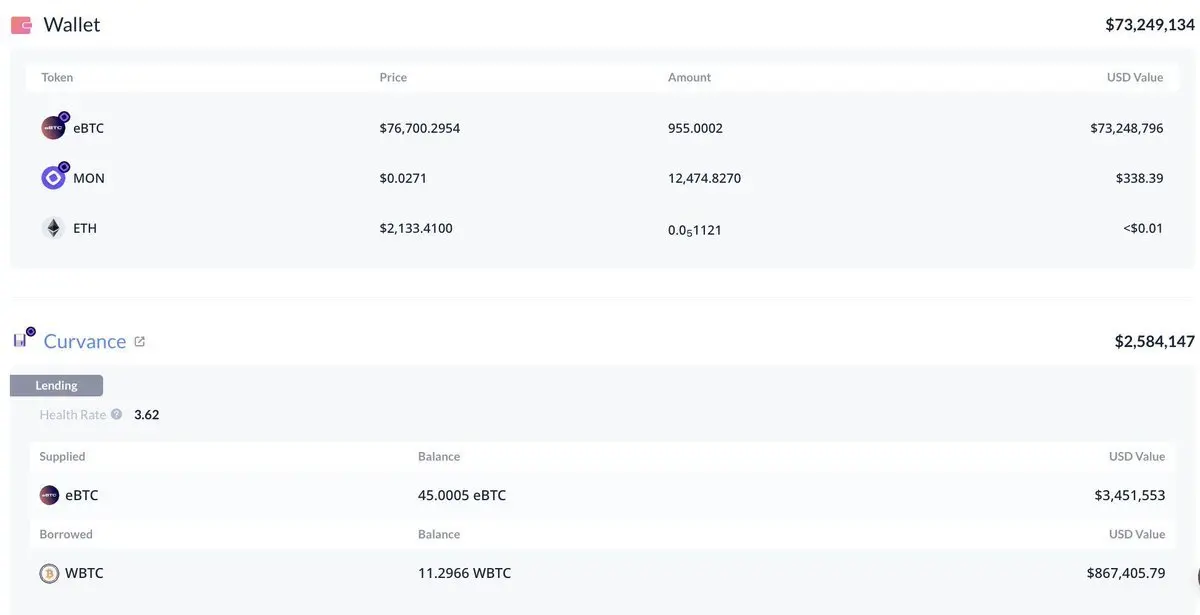The image size is (1200, 615).
Task: Click the MON token icon
Action: 54,177
